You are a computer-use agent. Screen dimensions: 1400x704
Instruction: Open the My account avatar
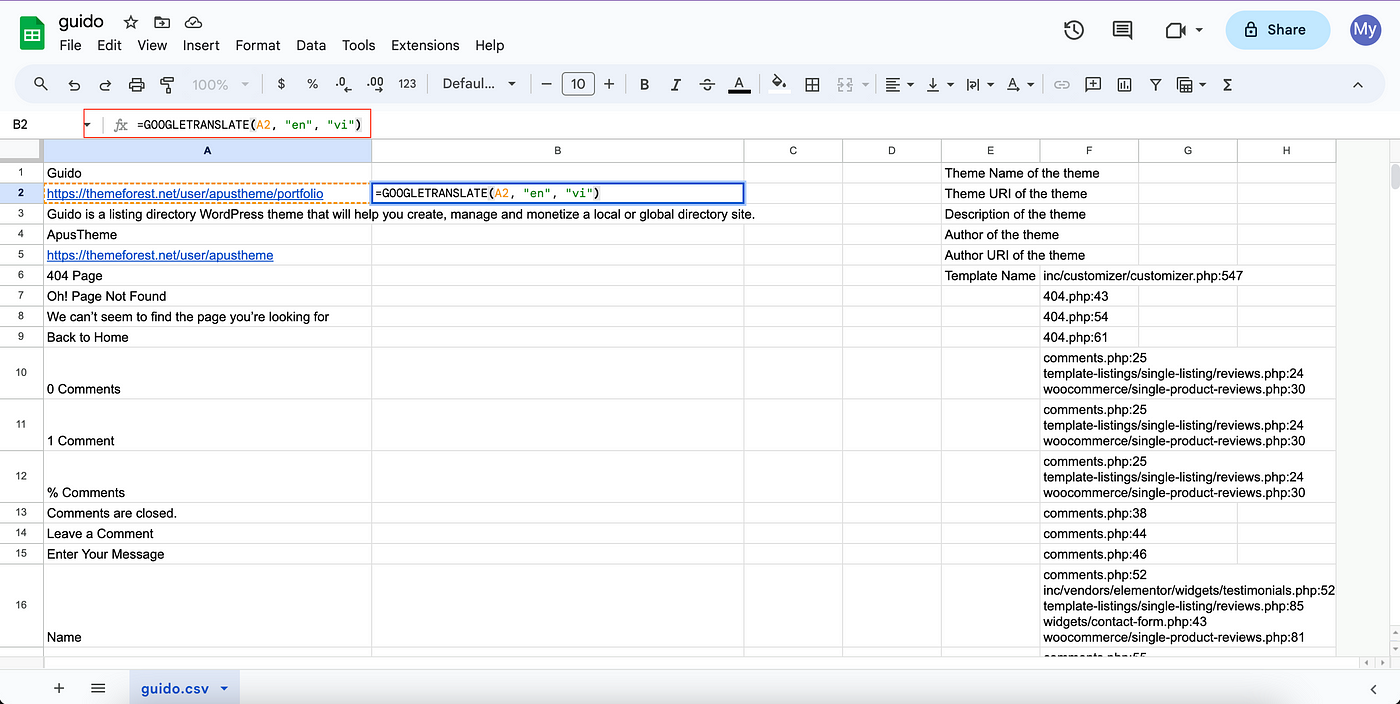(x=1365, y=30)
